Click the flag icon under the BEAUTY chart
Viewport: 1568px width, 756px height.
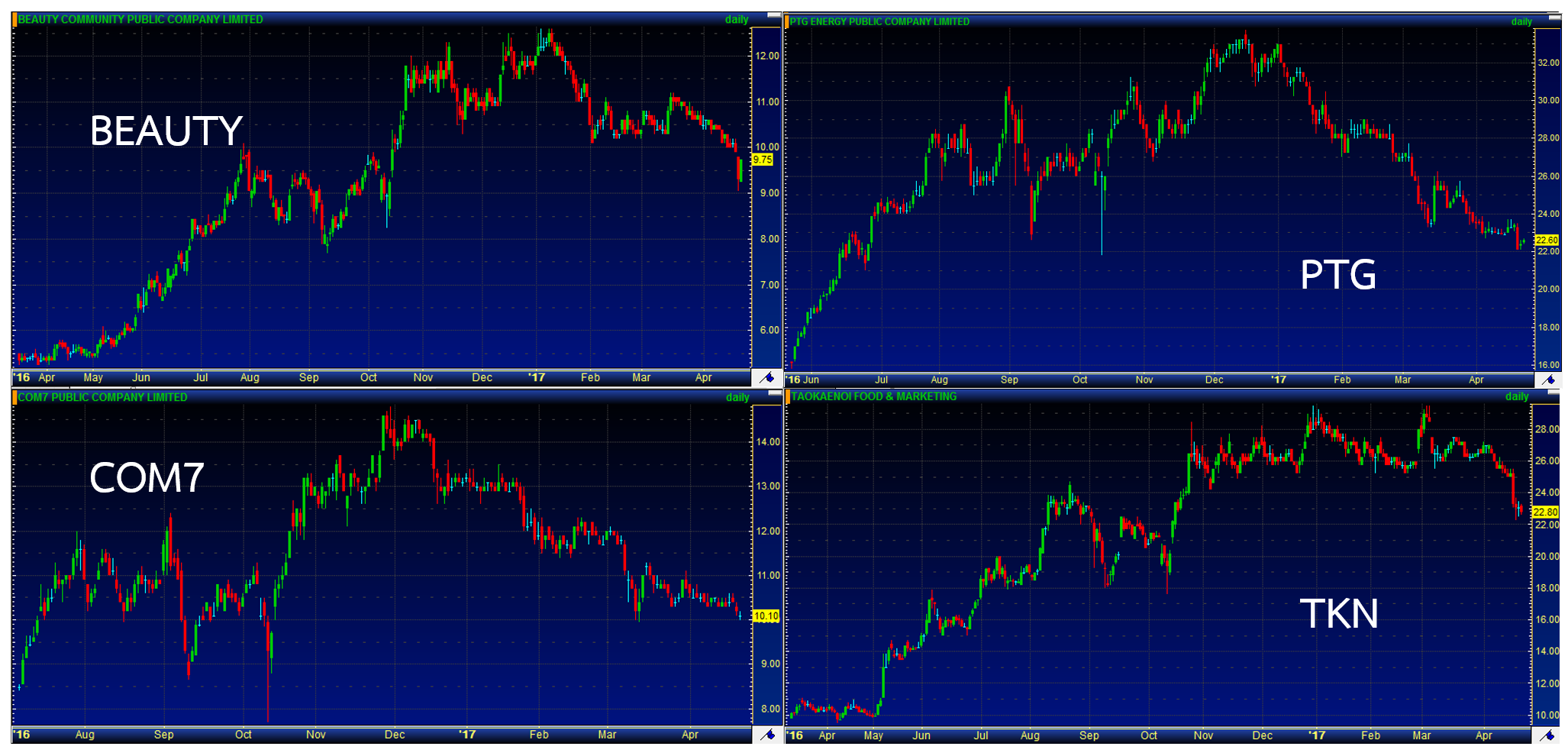pos(766,378)
